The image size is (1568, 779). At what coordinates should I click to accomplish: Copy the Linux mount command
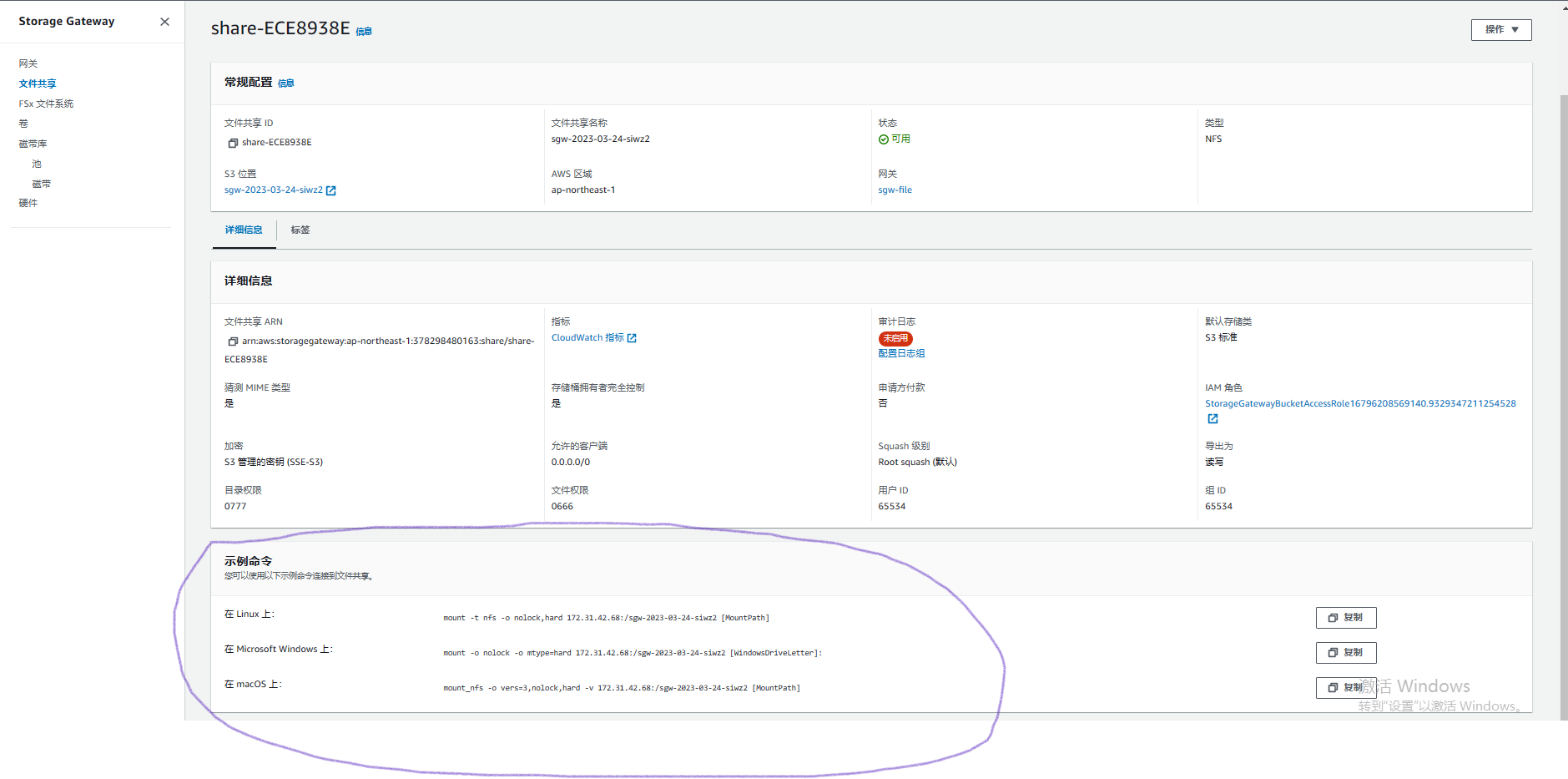pyautogui.click(x=1346, y=618)
